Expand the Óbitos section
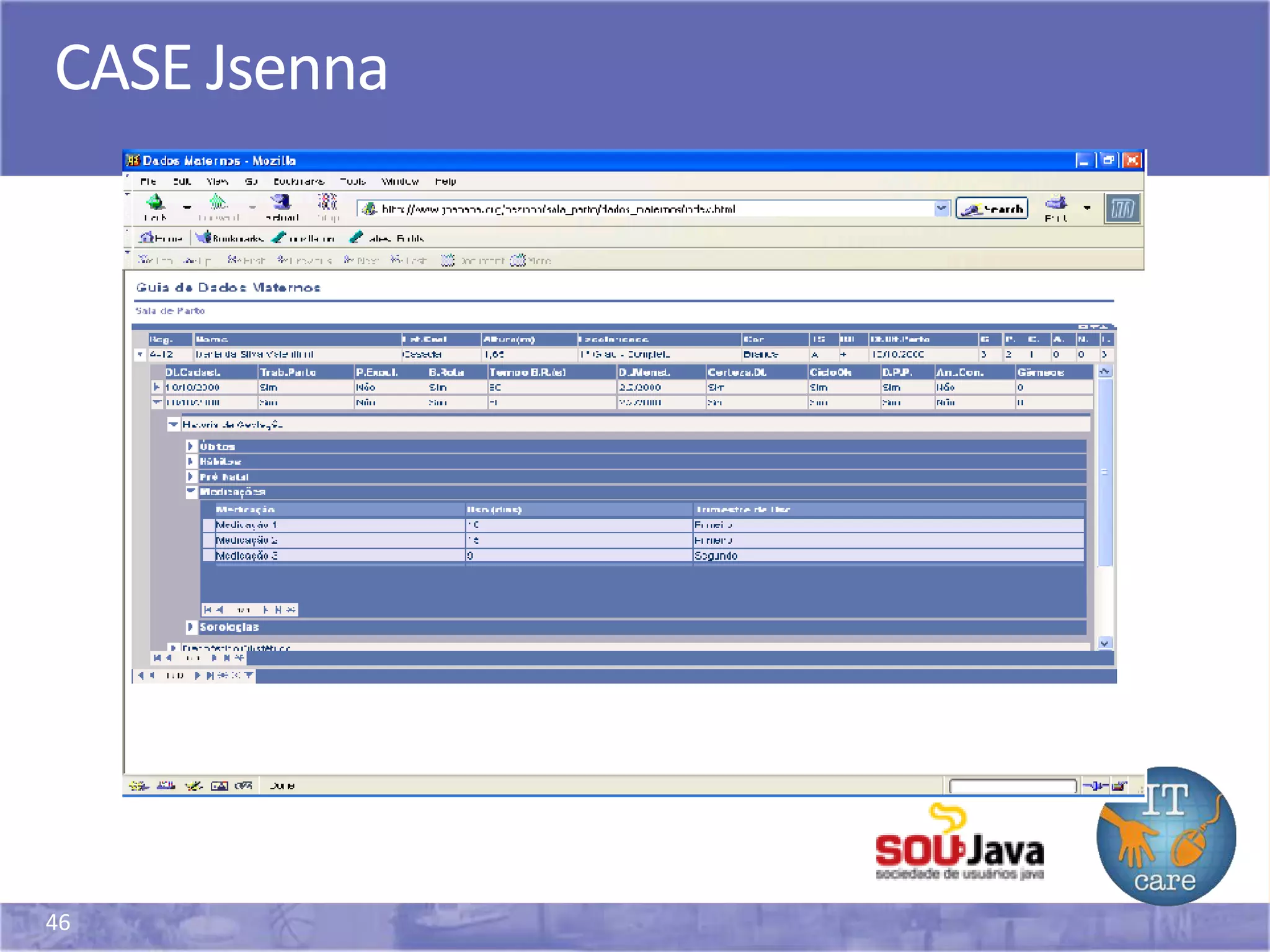This screenshot has width=1270, height=952. tap(191, 446)
